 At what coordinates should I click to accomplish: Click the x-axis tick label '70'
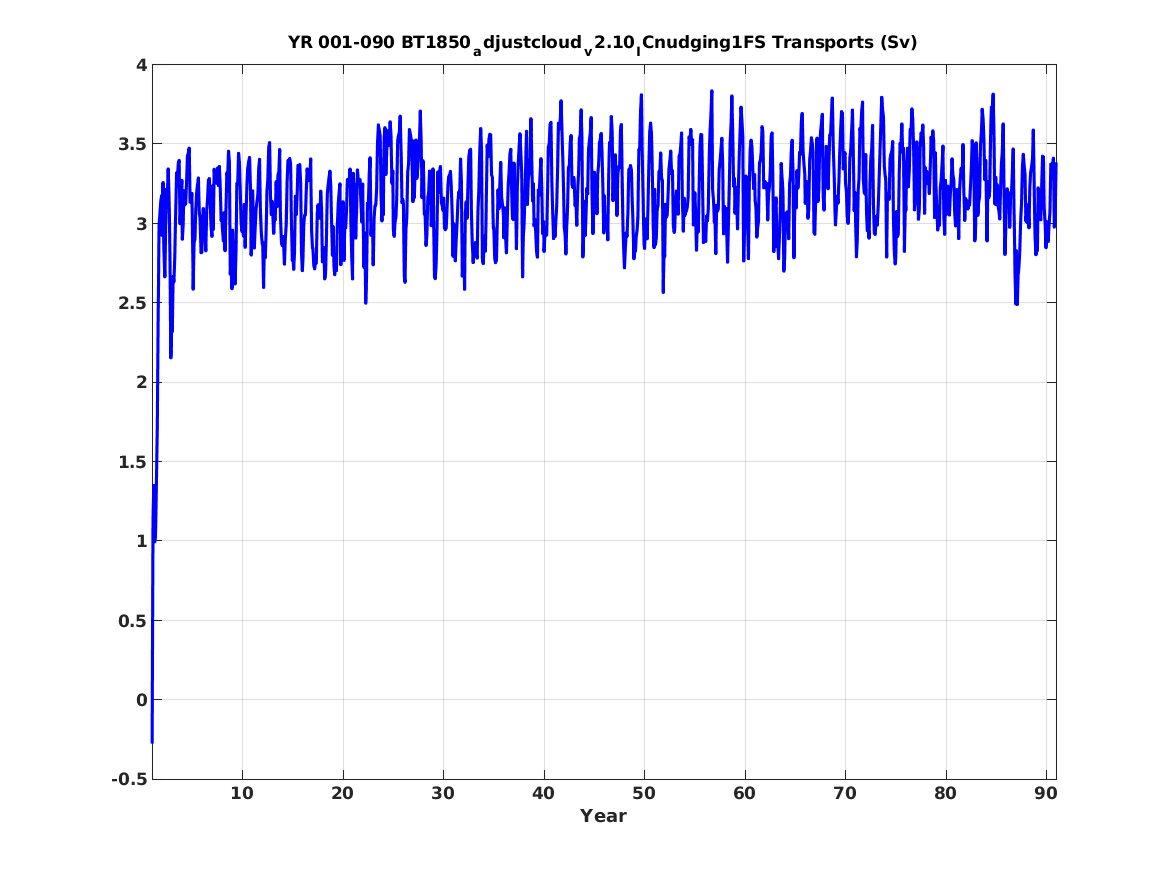tap(845, 794)
